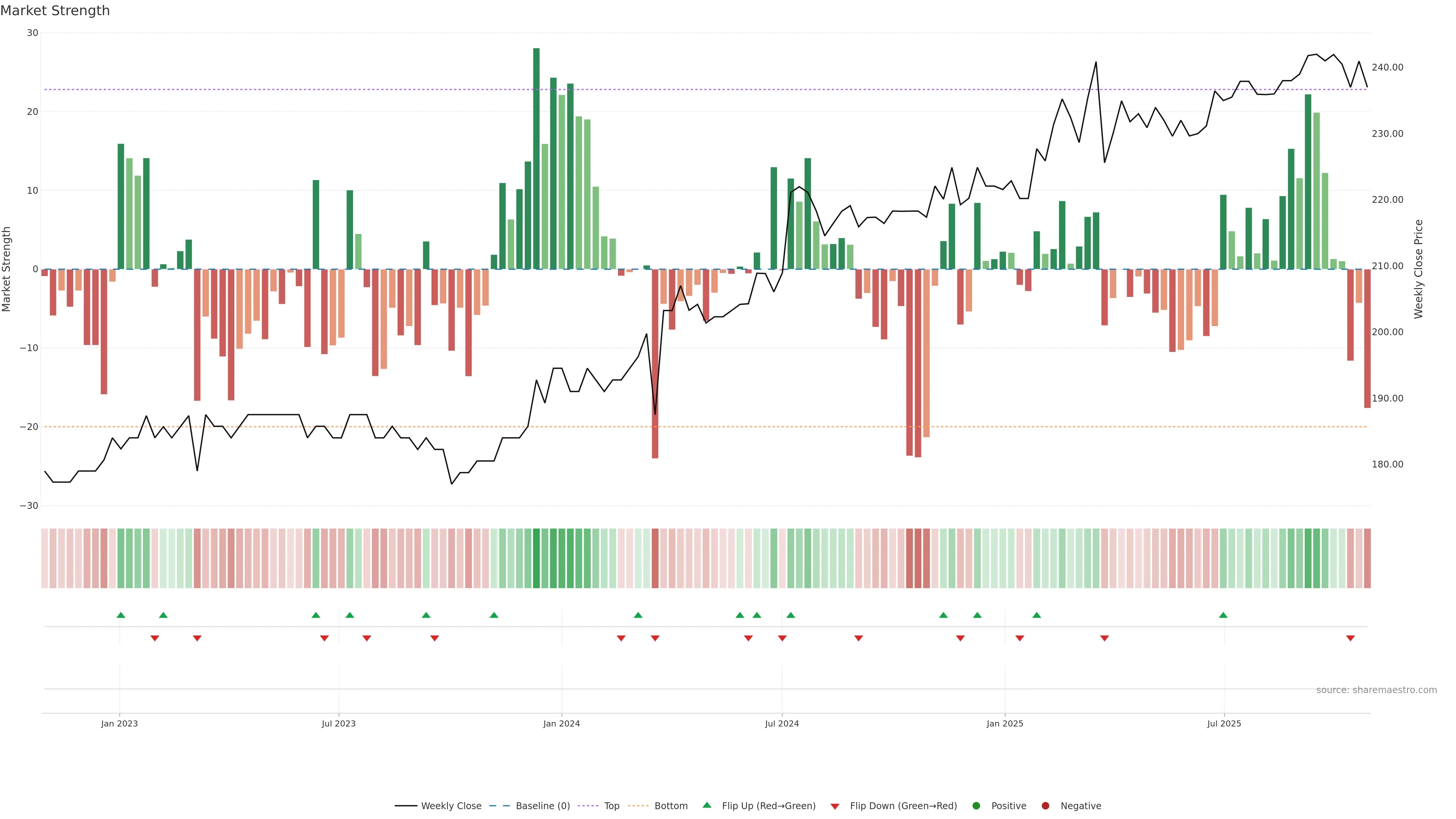Click first green flip-up triangle near Jan 2023
The height and width of the screenshot is (819, 1456).
tap(121, 615)
